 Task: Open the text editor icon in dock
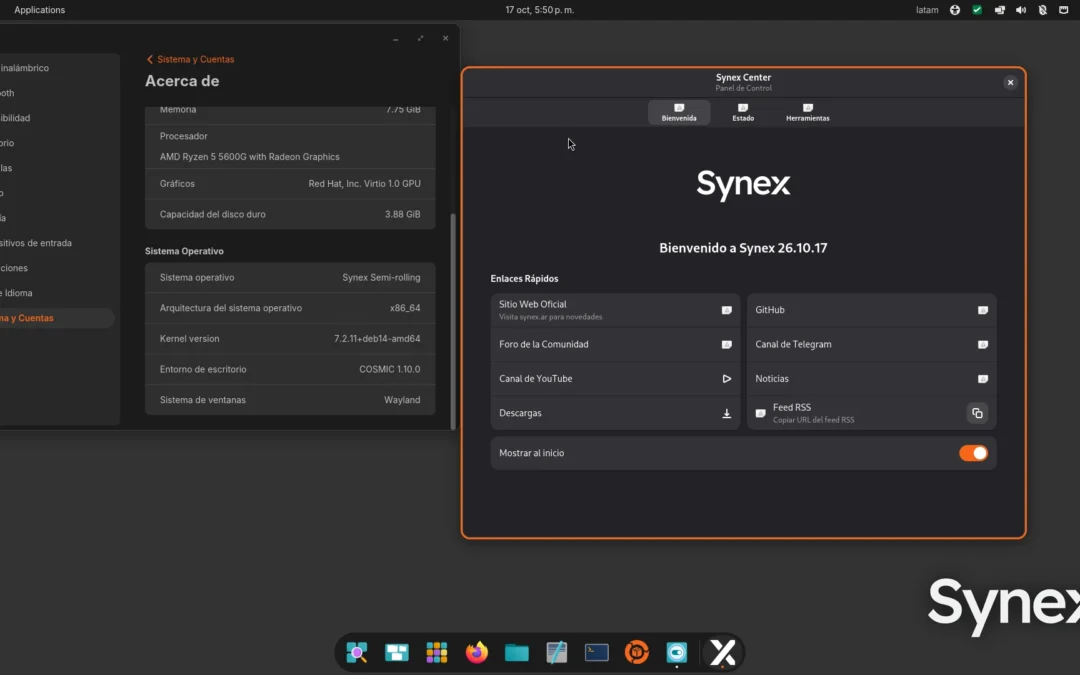tap(557, 652)
